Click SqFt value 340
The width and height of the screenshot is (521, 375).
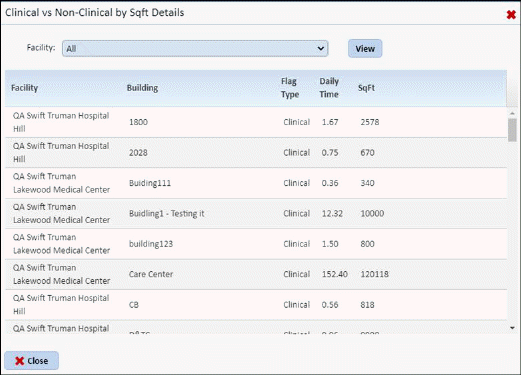367,183
